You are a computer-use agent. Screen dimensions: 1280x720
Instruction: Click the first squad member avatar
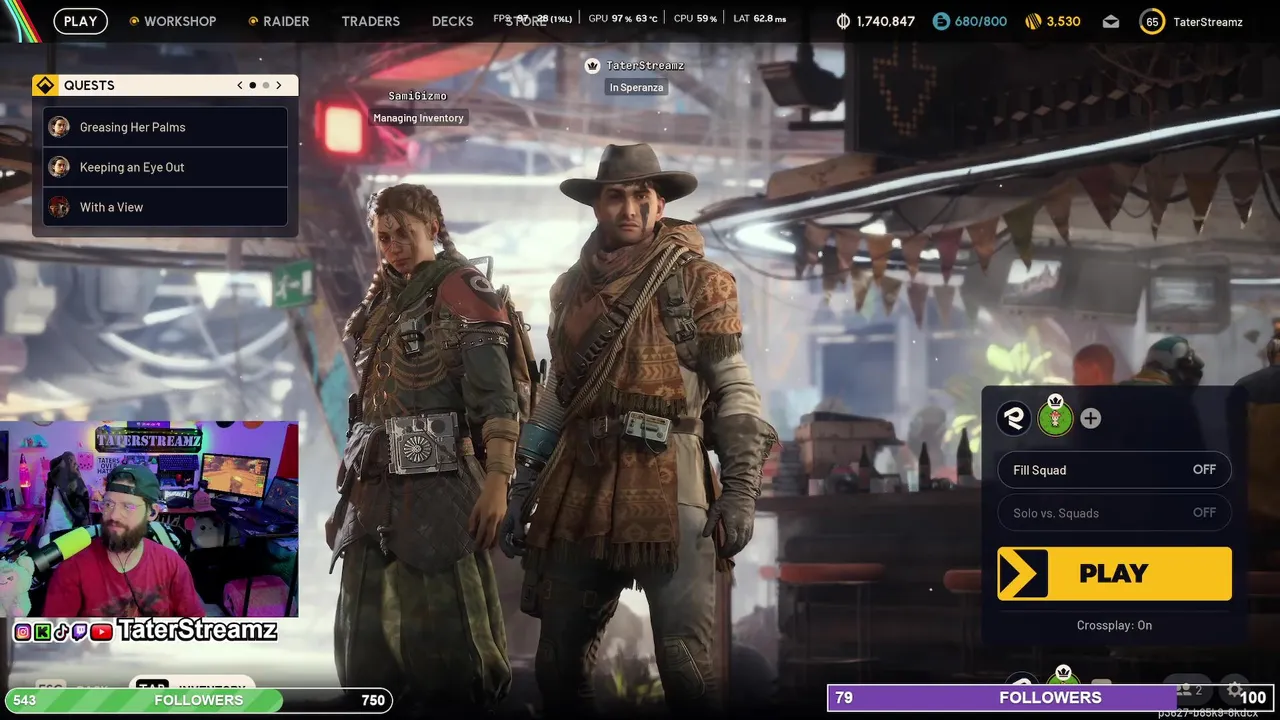(x=1014, y=418)
